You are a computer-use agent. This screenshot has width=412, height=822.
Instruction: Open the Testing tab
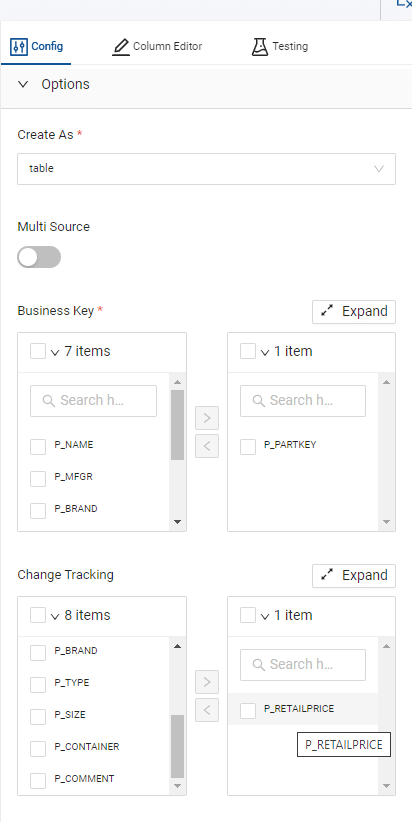click(279, 46)
